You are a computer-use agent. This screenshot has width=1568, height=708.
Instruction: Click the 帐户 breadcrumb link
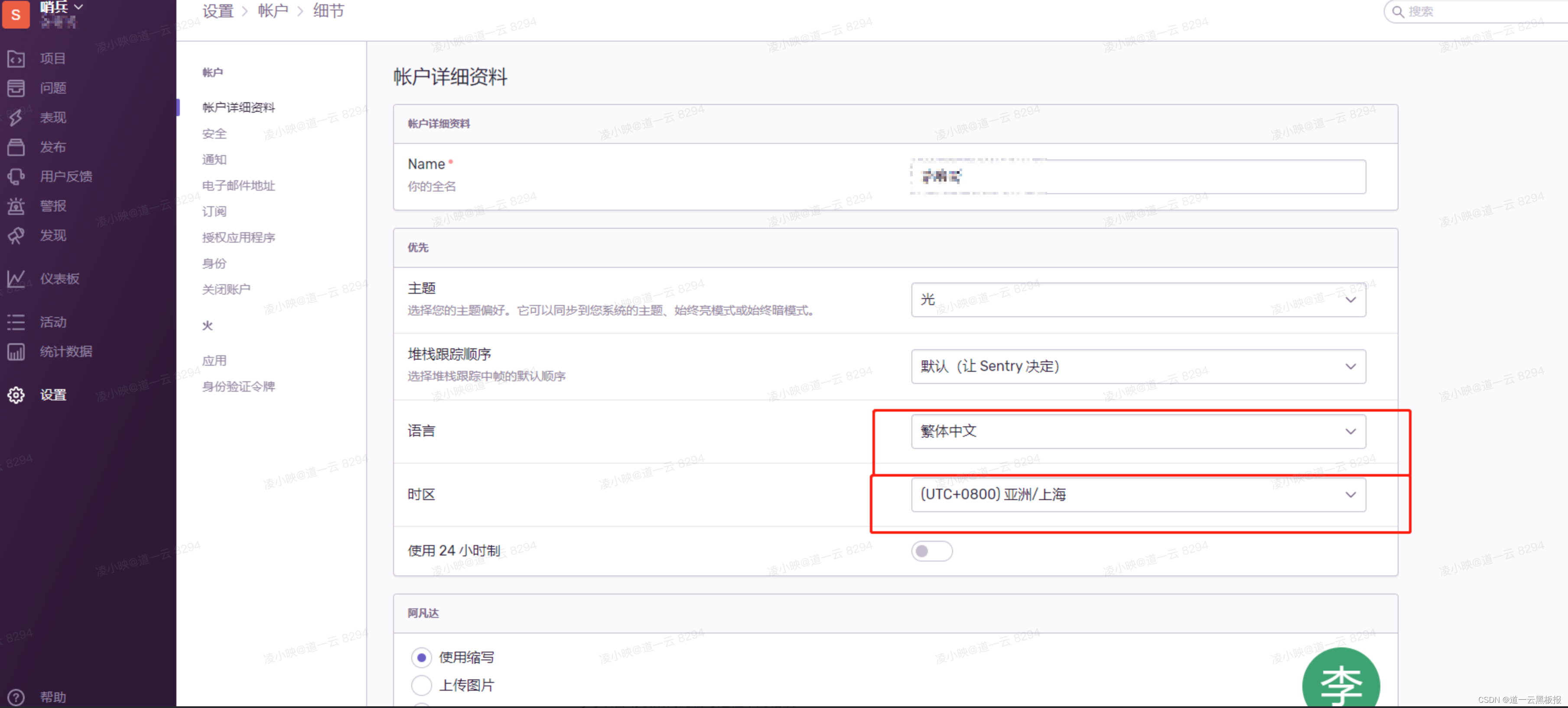click(273, 11)
